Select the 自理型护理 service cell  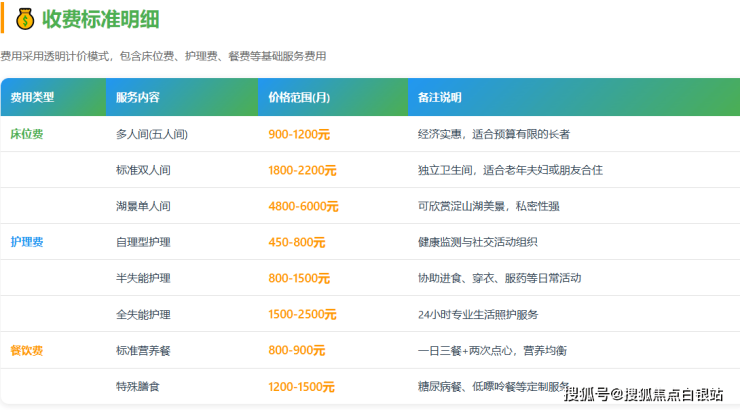[x=143, y=242]
